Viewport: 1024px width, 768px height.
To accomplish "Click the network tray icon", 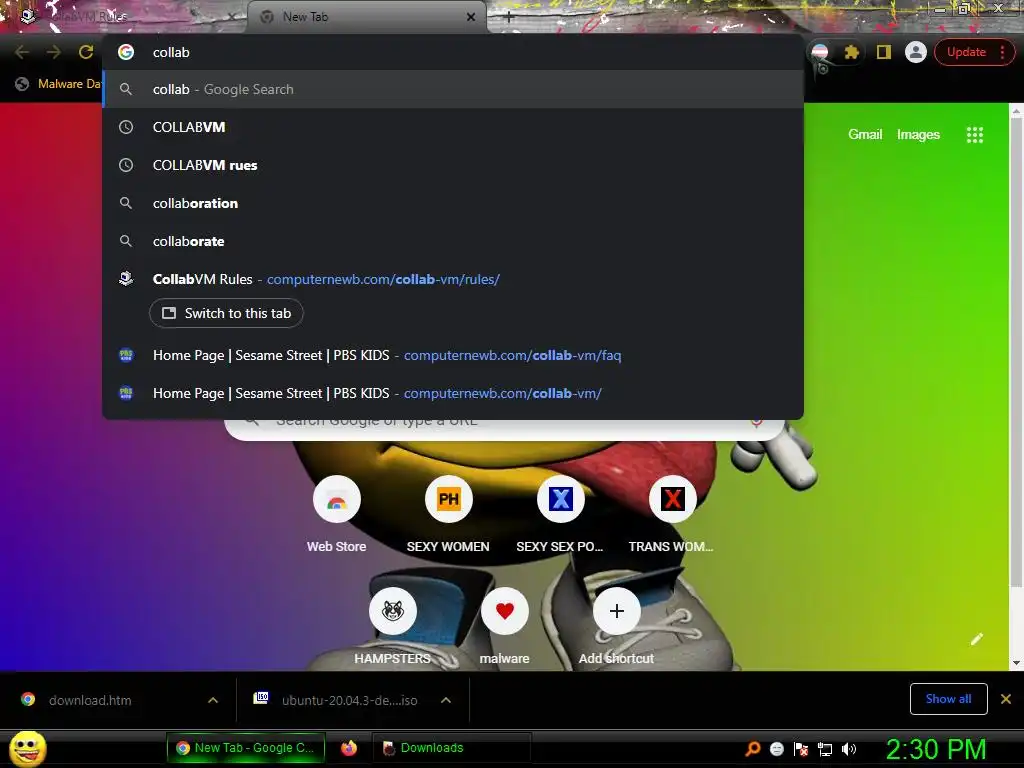I will tap(825, 749).
